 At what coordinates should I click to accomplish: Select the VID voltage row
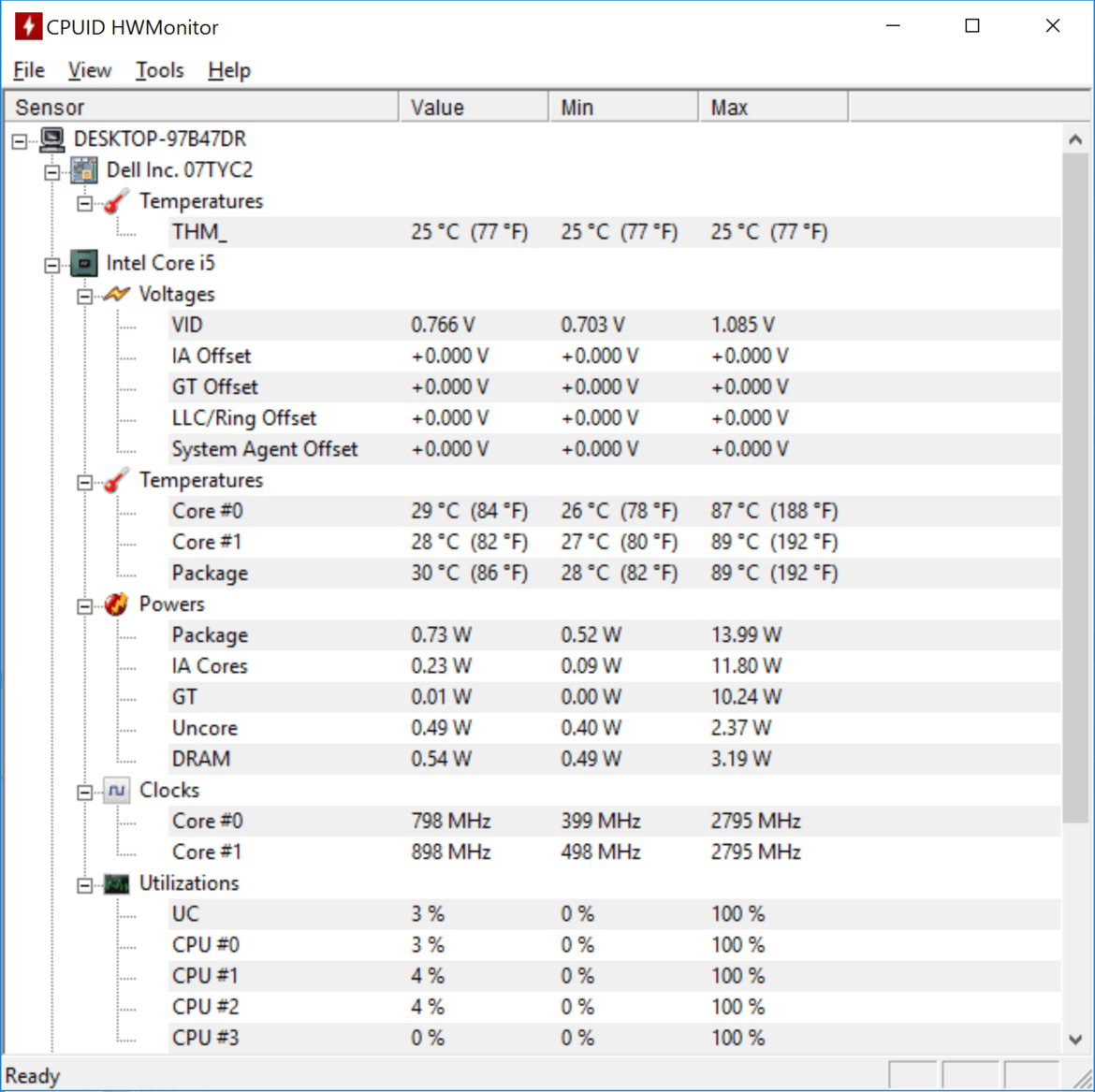[x=615, y=325]
